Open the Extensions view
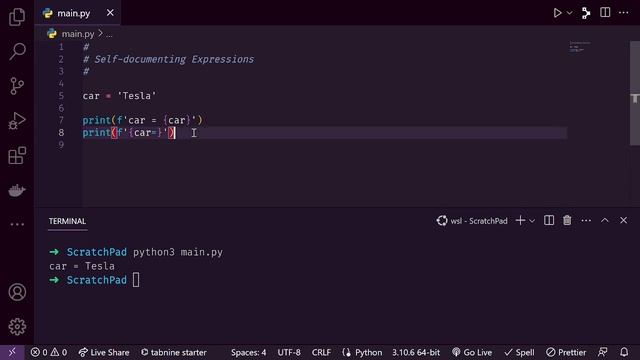The image size is (640, 360). tap(17, 156)
